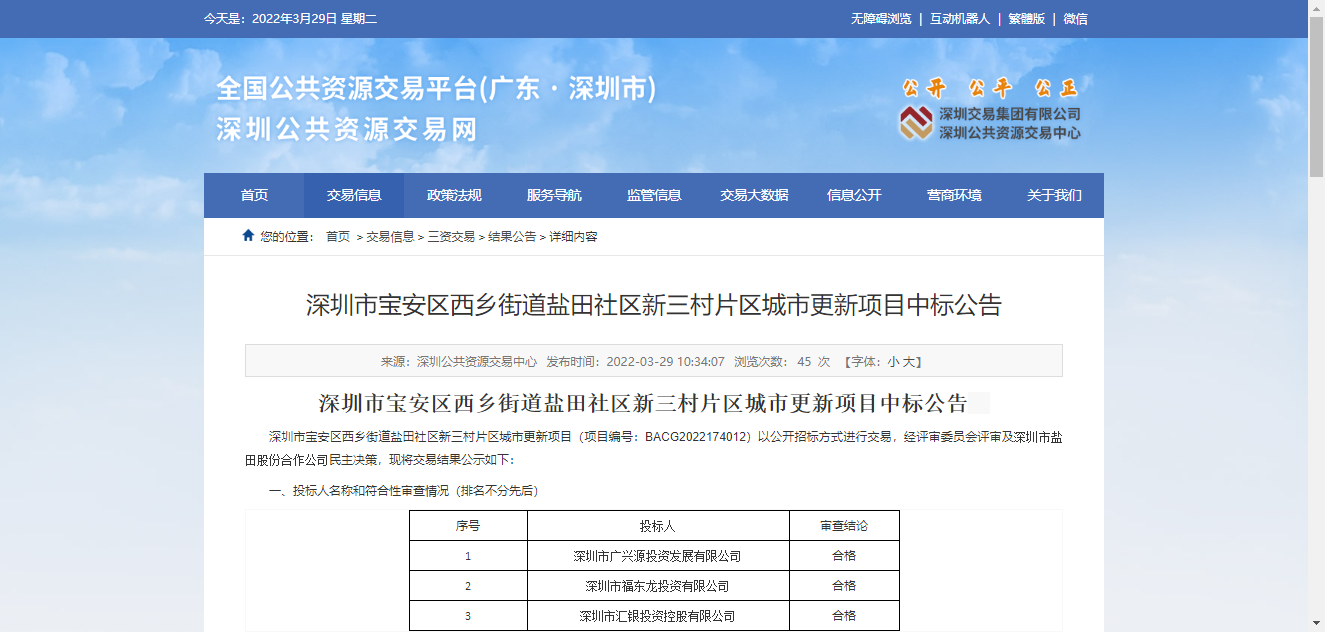Go to 三资交易 in the breadcrumb
This screenshot has height=632, width=1325.
(x=451, y=237)
